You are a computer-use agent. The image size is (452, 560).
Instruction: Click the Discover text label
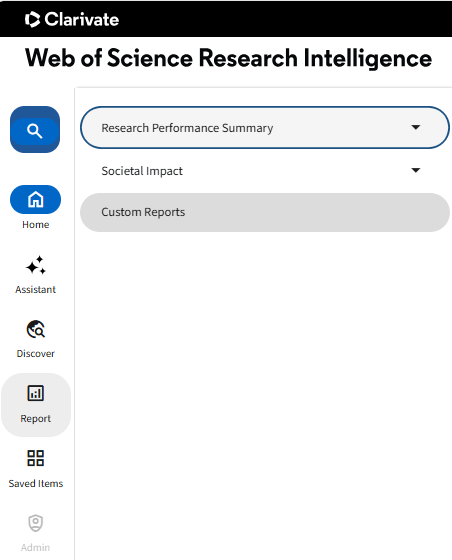35,354
